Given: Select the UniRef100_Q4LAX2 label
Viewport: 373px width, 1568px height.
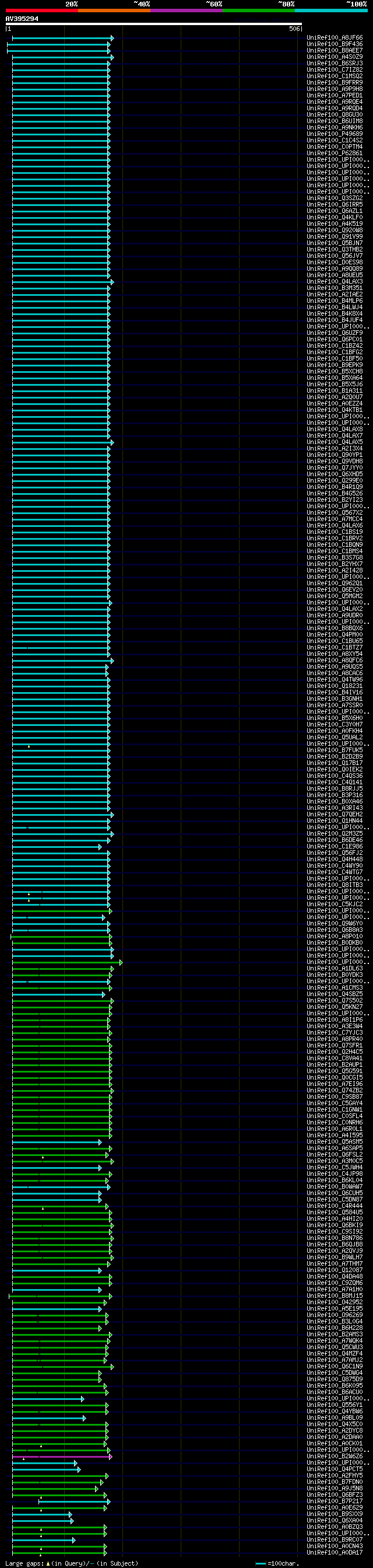Looking at the screenshot, I should (x=335, y=609).
